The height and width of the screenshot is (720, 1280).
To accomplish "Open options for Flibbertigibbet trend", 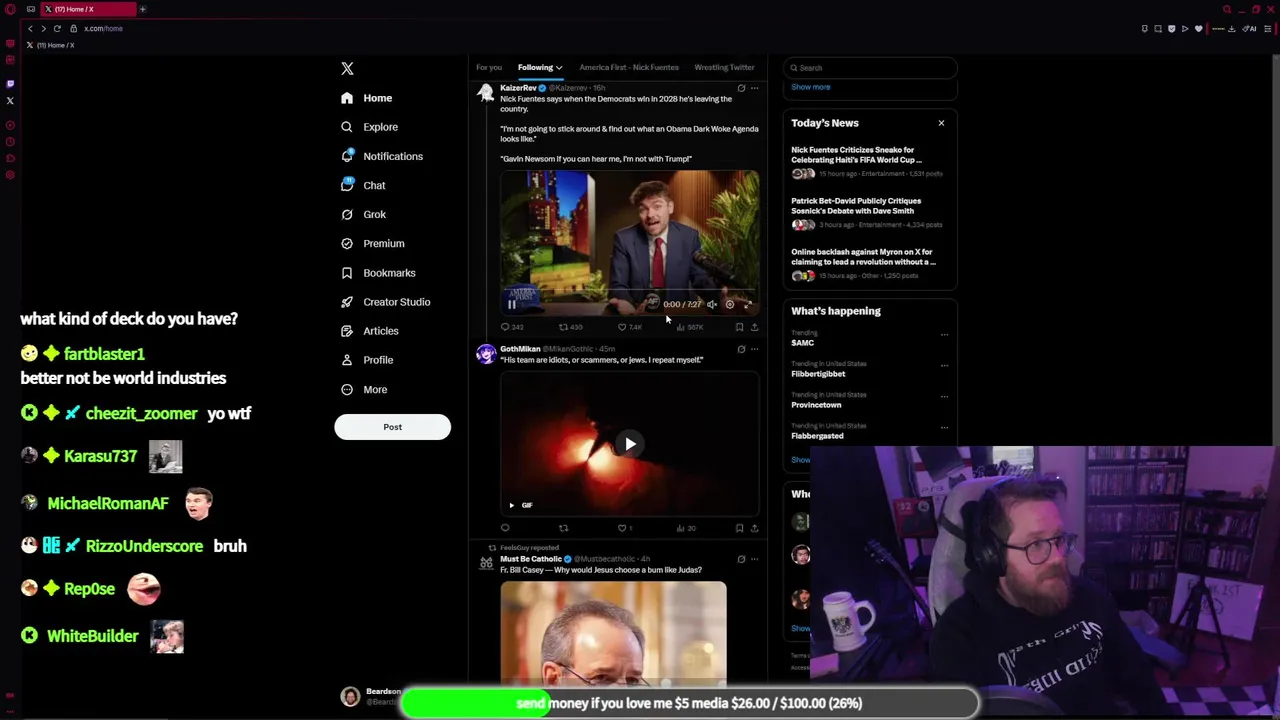I will coord(944,366).
